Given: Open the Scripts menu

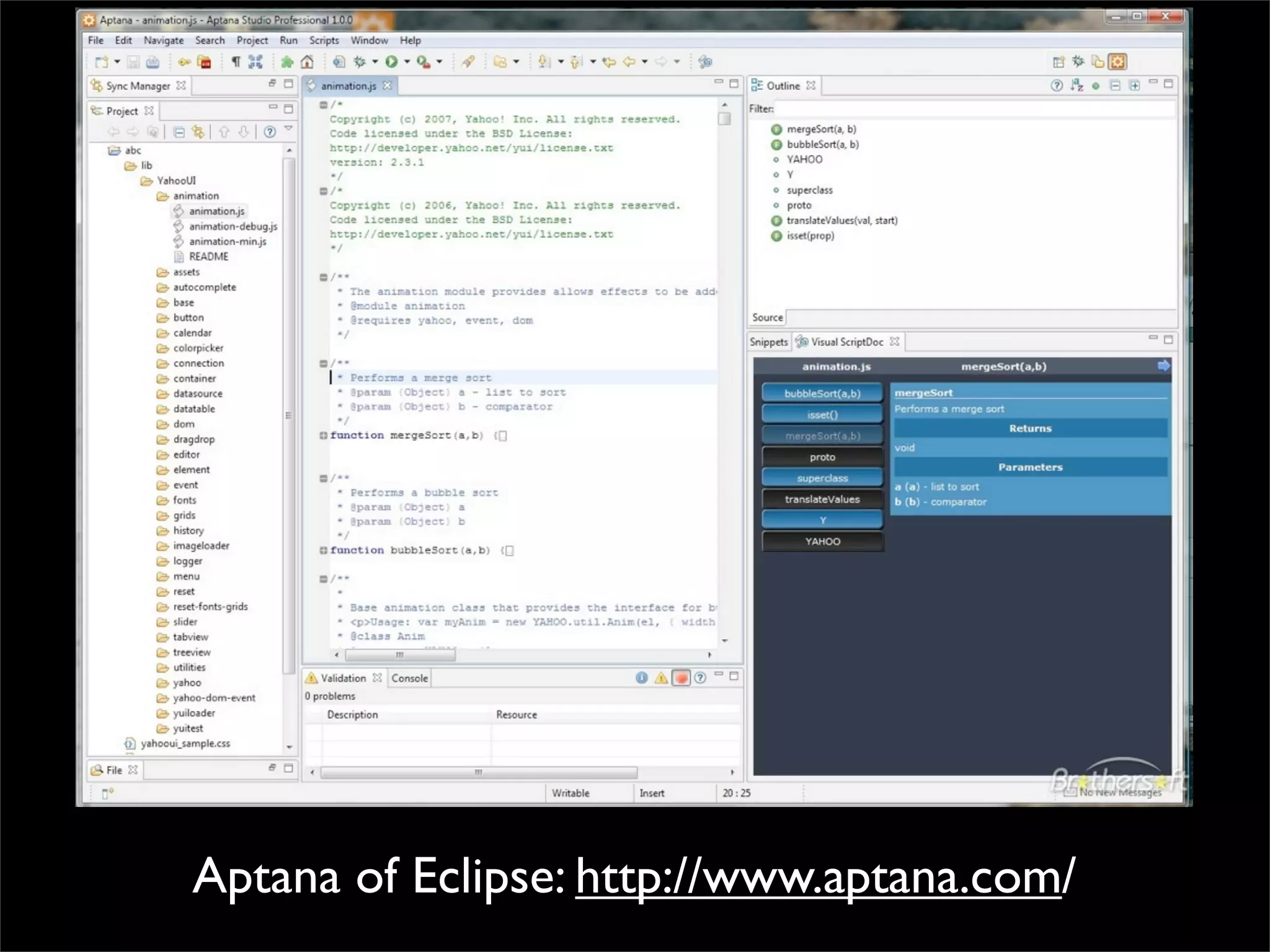Looking at the screenshot, I should click(x=324, y=40).
